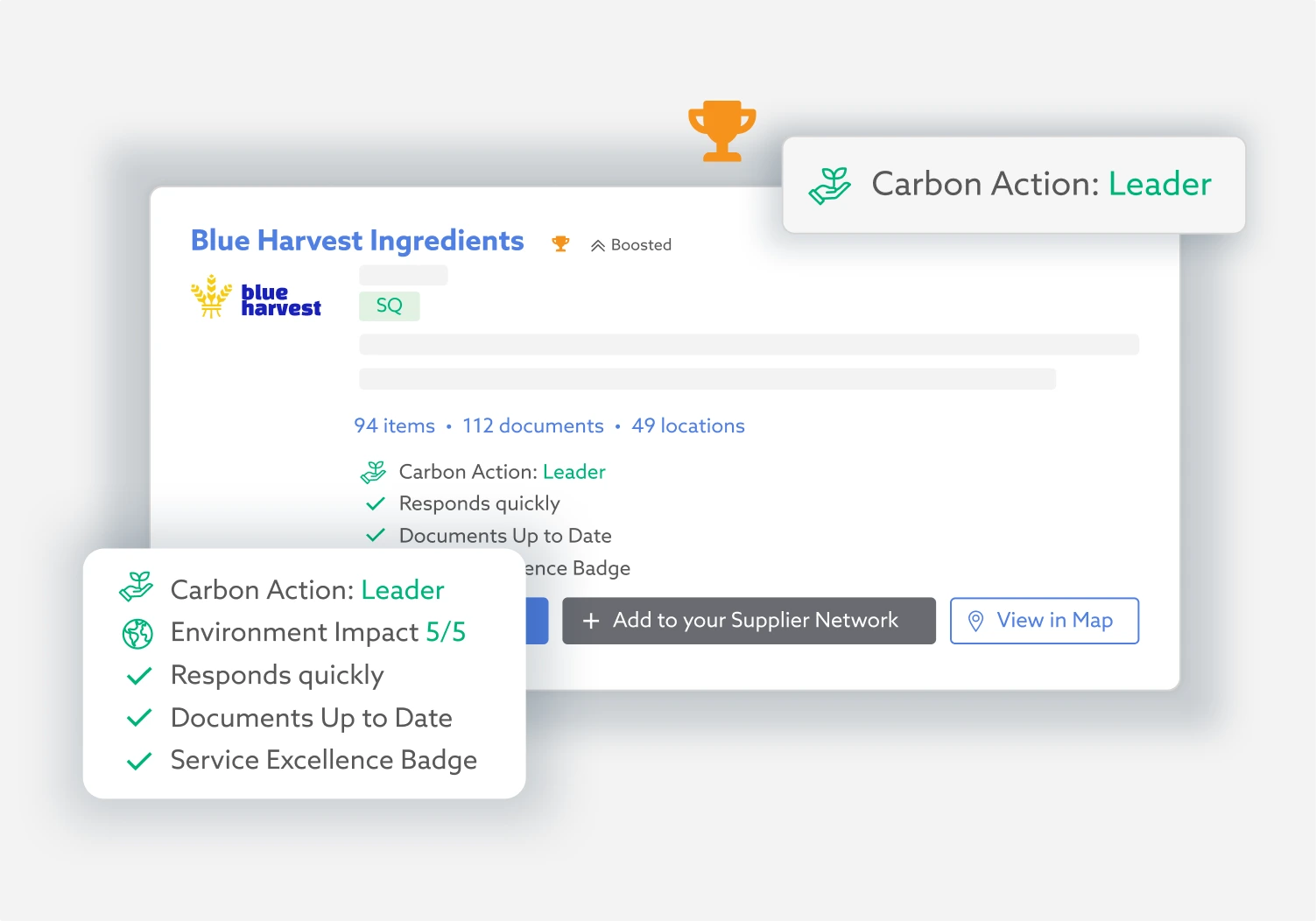1316x921 pixels.
Task: Open the Blue Harvest Ingredients supplier title
Action: tap(357, 241)
